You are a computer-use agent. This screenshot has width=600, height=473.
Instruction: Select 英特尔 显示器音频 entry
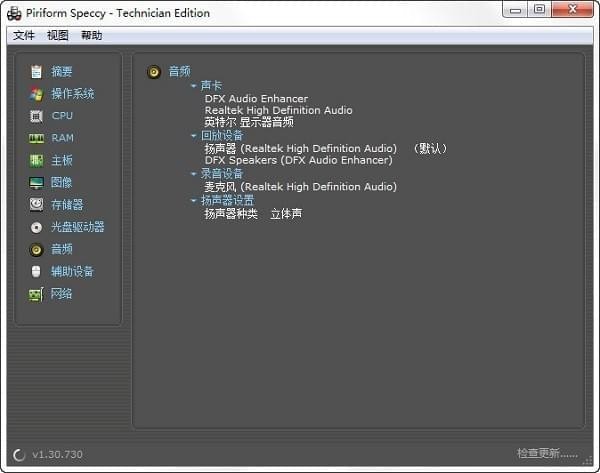[x=249, y=122]
